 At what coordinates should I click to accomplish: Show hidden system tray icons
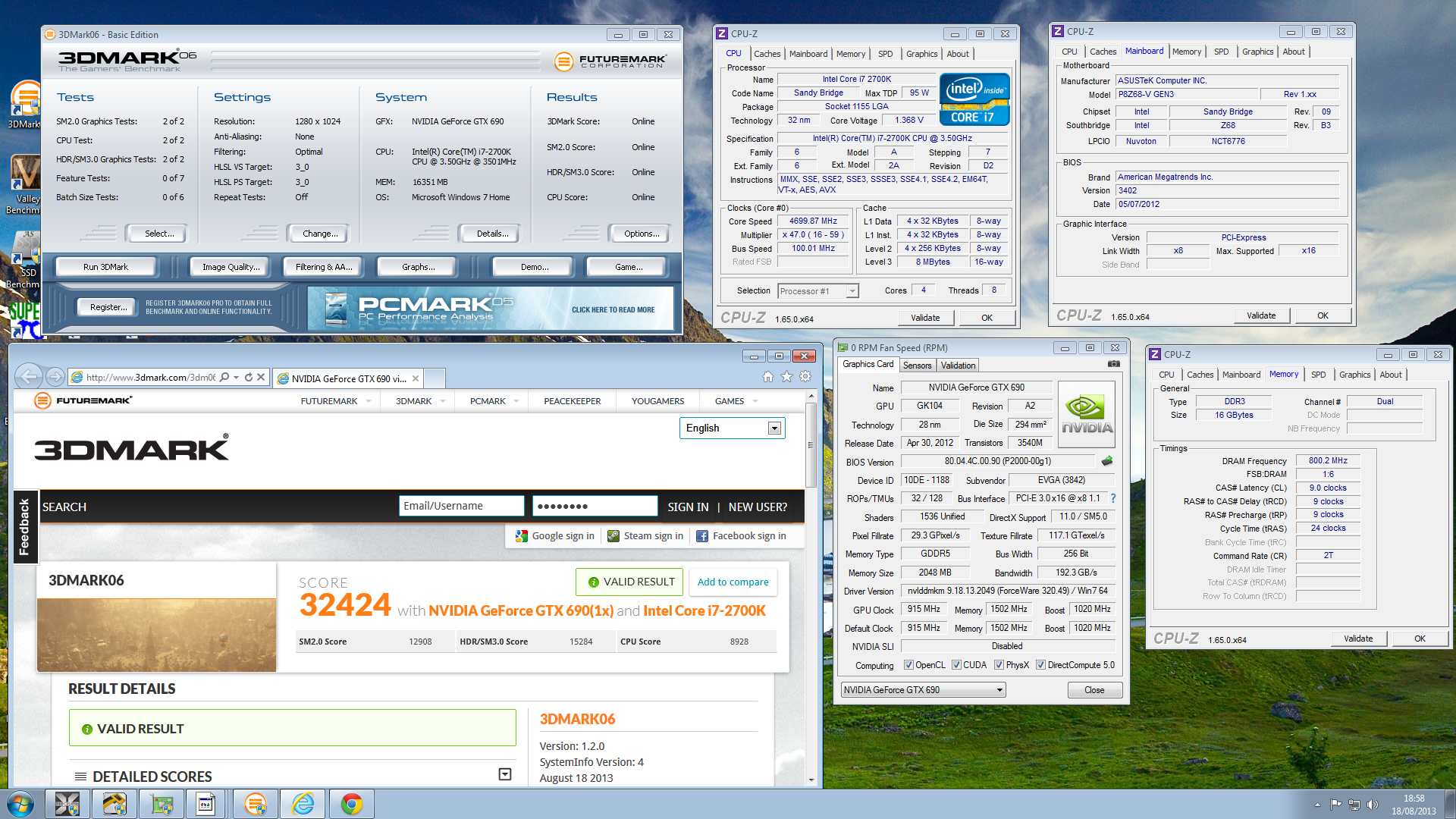tap(1317, 805)
